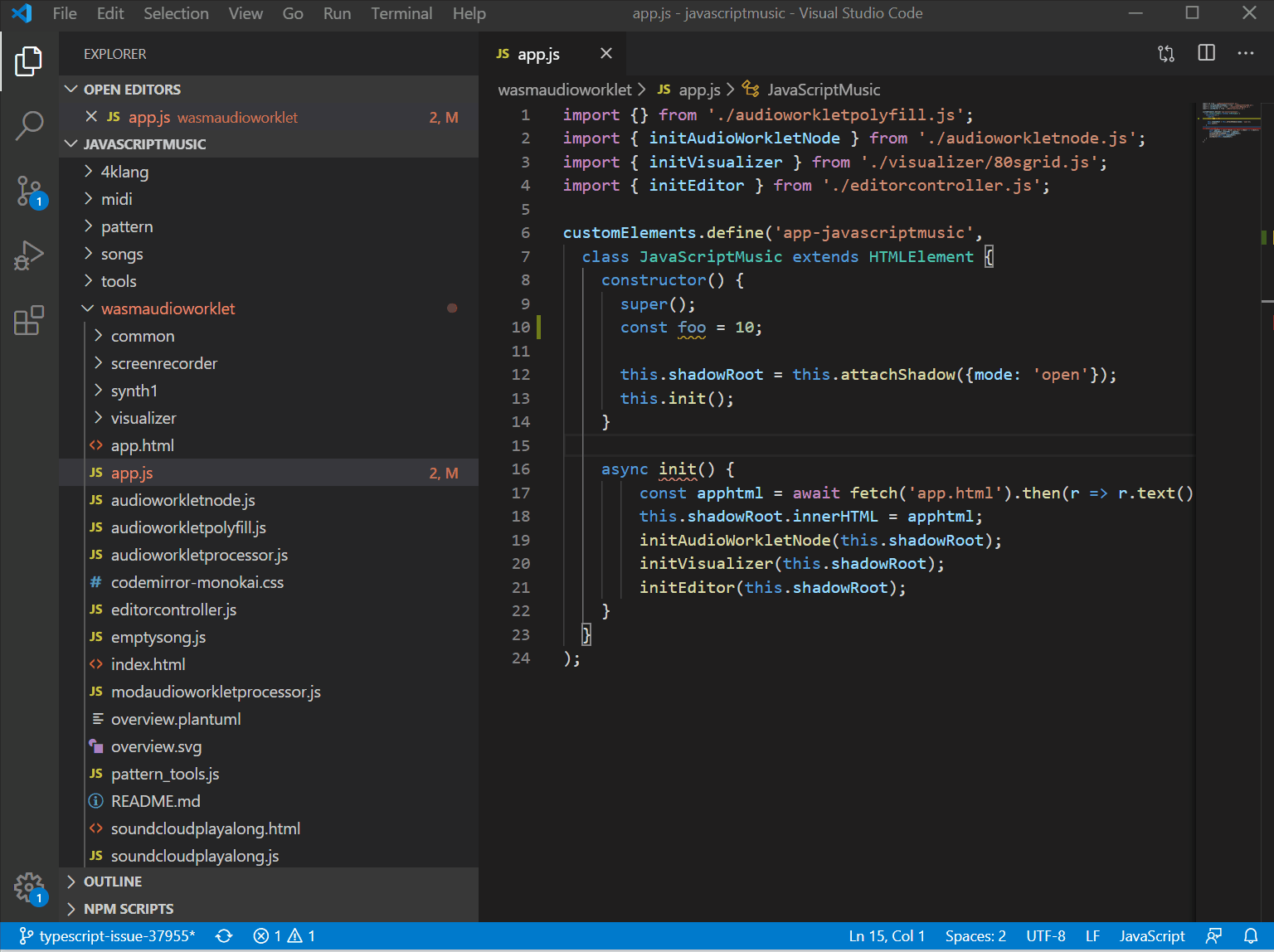1274x952 pixels.
Task: Expand the NPM Scripts section
Action: pos(269,909)
